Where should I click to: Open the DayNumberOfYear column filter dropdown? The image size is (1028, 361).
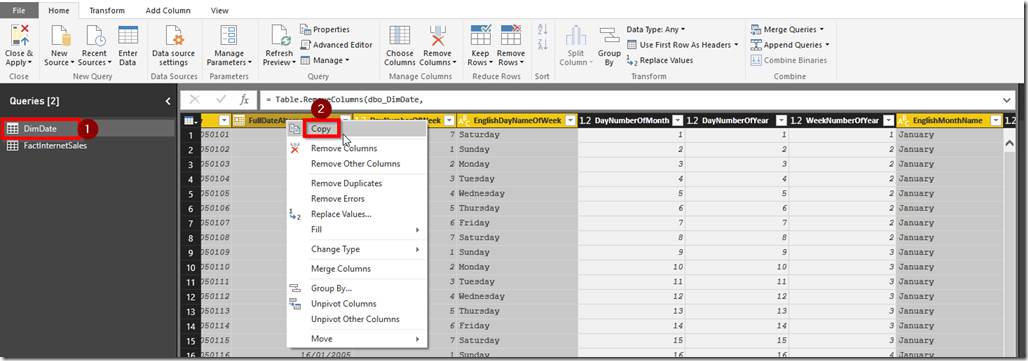pos(781,121)
